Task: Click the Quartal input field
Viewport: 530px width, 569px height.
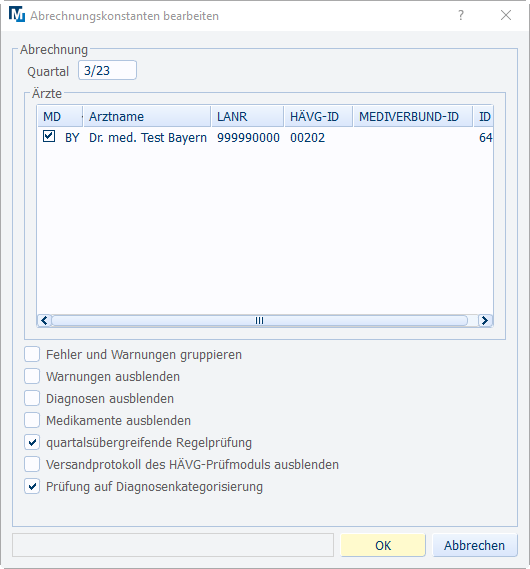Action: [107, 70]
